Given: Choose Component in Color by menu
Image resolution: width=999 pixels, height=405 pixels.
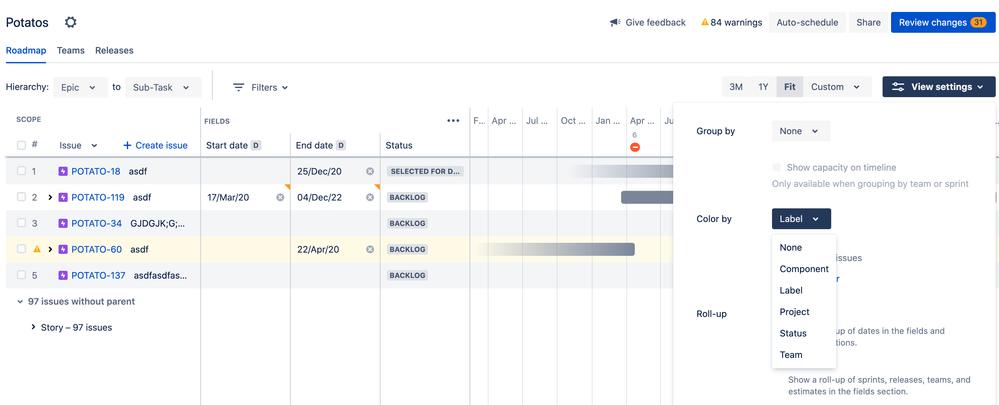Looking at the screenshot, I should point(804,269).
